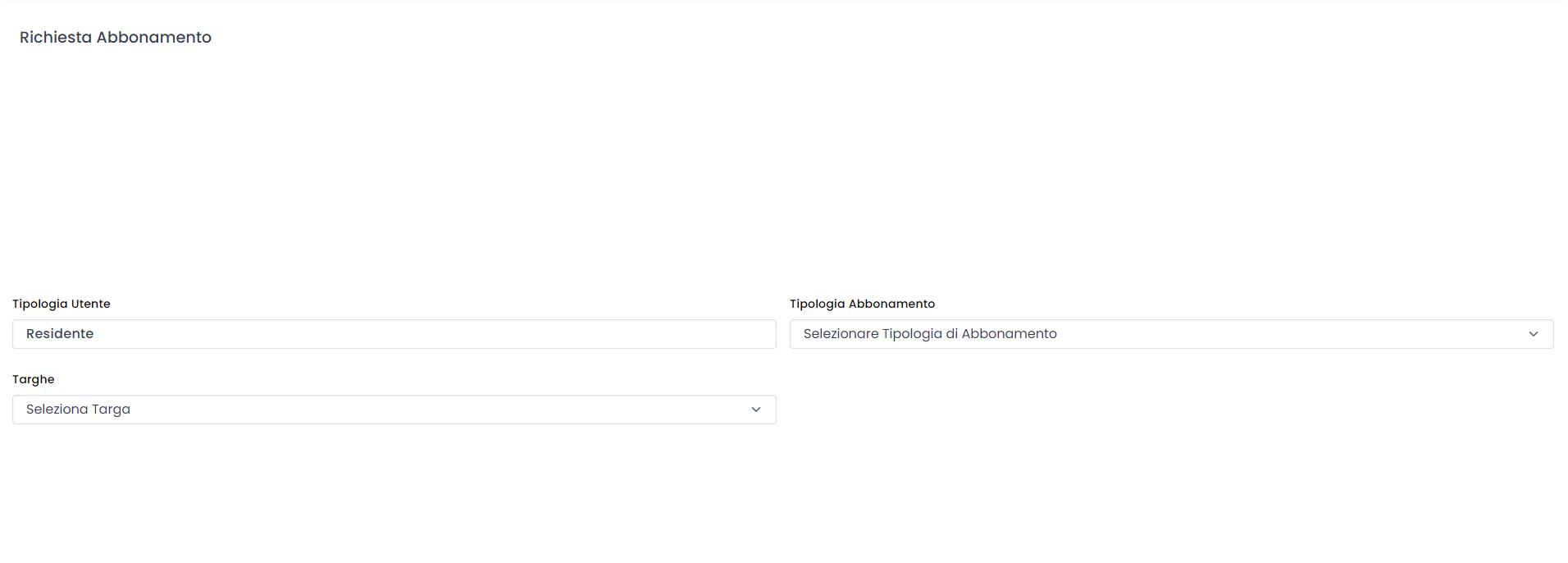Click the Targhe label
The image size is (1568, 563).
coord(34,379)
